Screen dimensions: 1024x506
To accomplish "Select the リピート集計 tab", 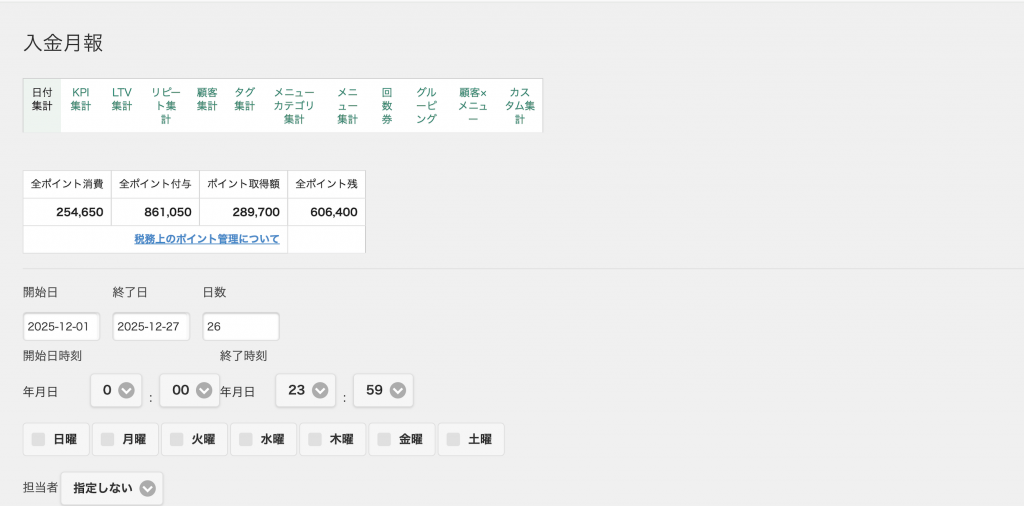I will [x=166, y=105].
